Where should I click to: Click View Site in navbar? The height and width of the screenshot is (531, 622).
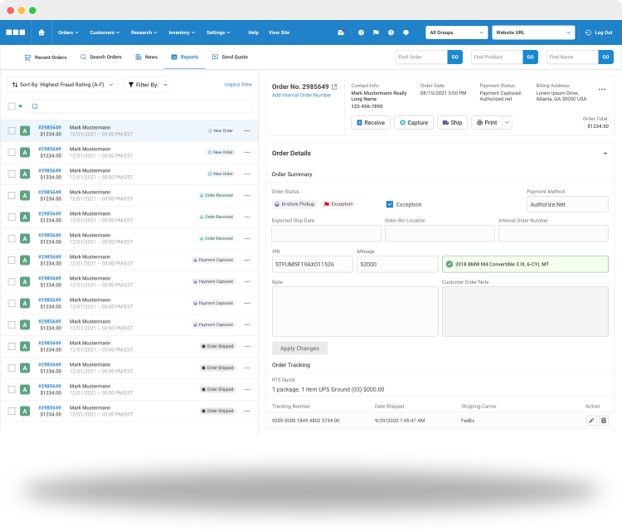point(279,33)
